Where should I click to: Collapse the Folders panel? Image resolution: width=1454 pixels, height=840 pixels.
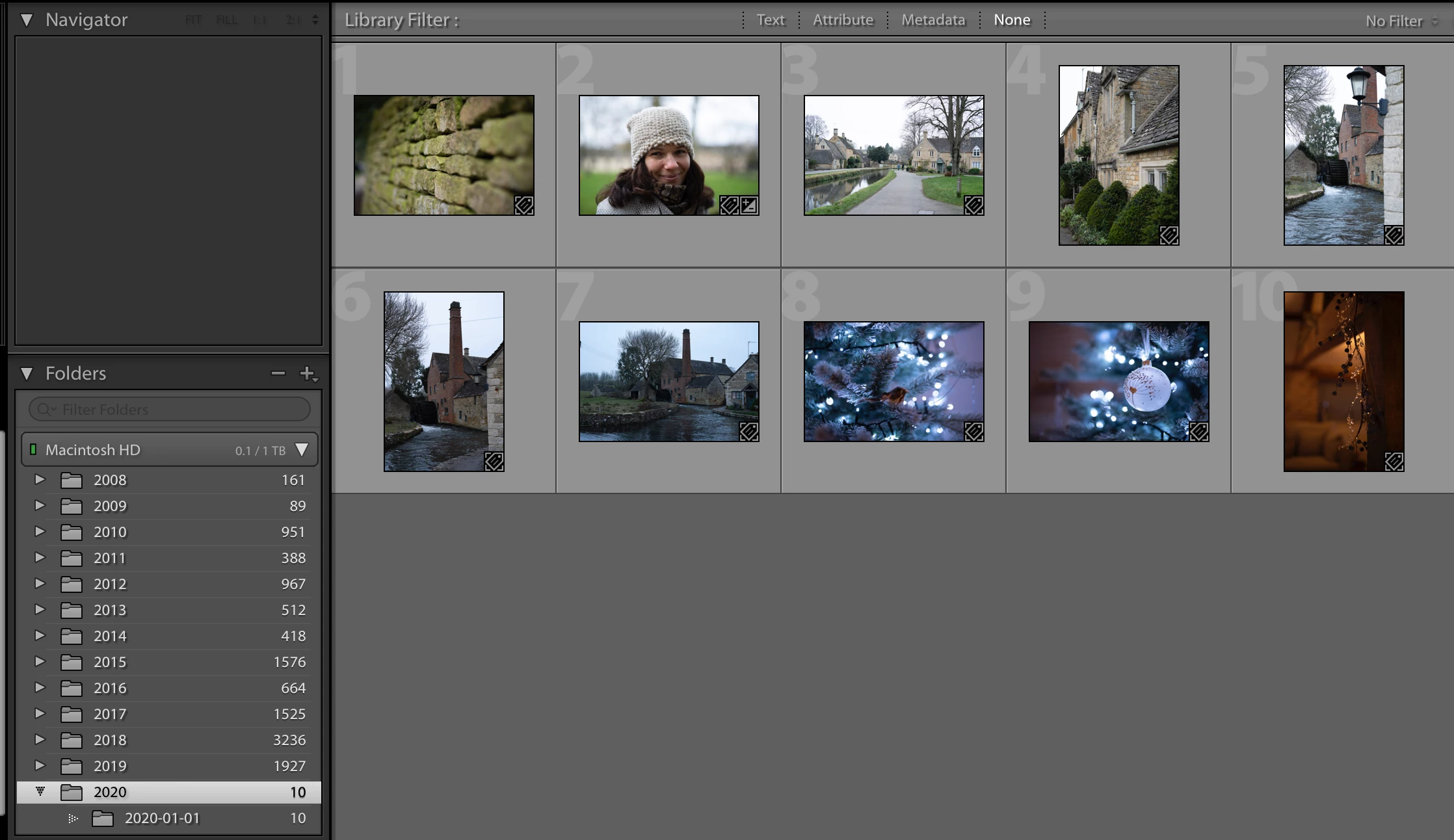27,373
